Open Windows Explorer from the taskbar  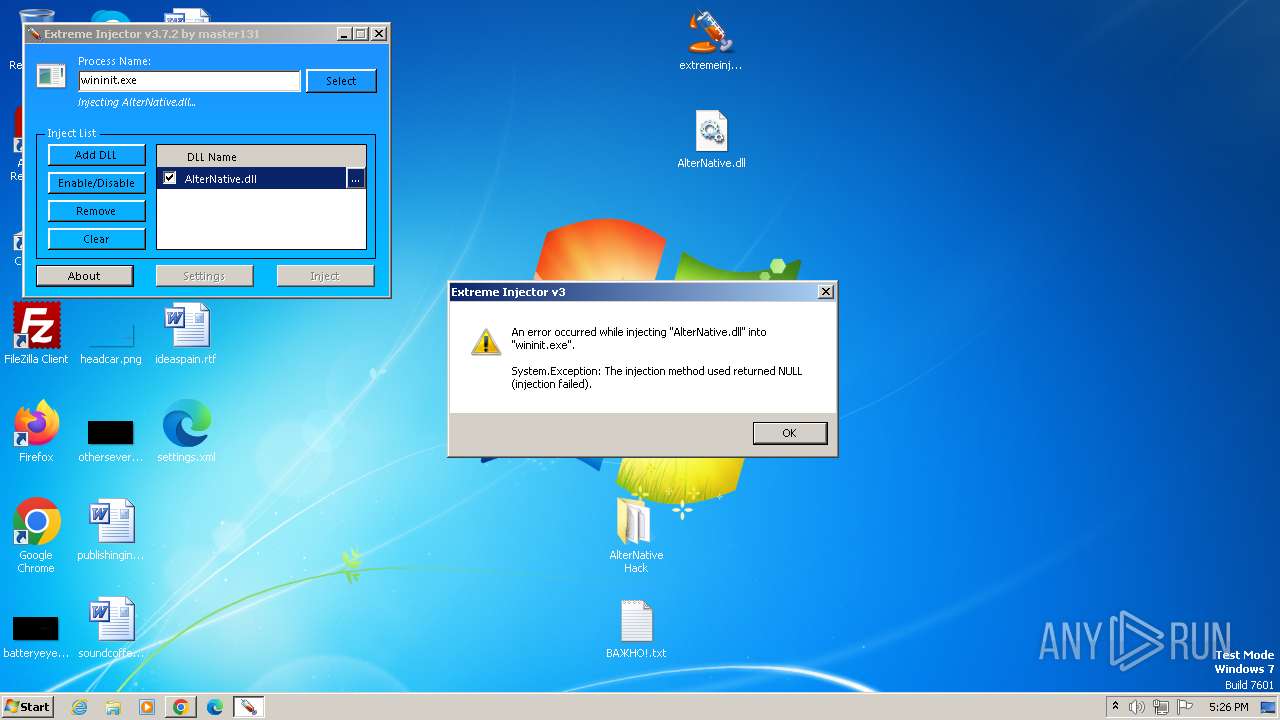pyautogui.click(x=113, y=707)
